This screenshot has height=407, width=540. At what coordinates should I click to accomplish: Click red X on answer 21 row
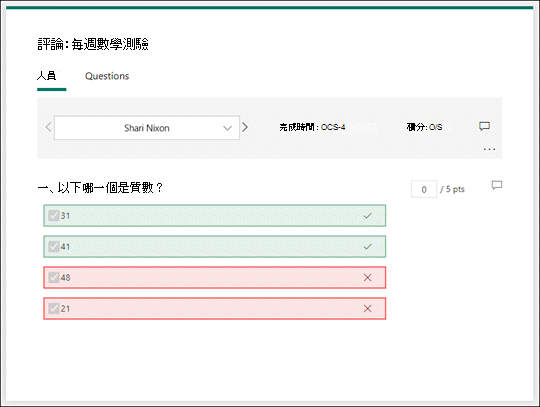[x=368, y=309]
